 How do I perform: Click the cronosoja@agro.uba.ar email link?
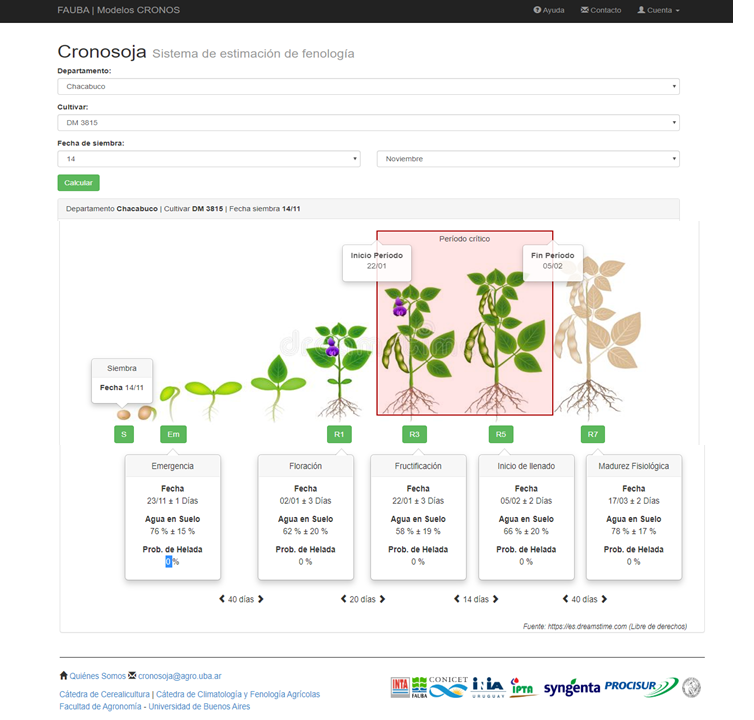183,676
